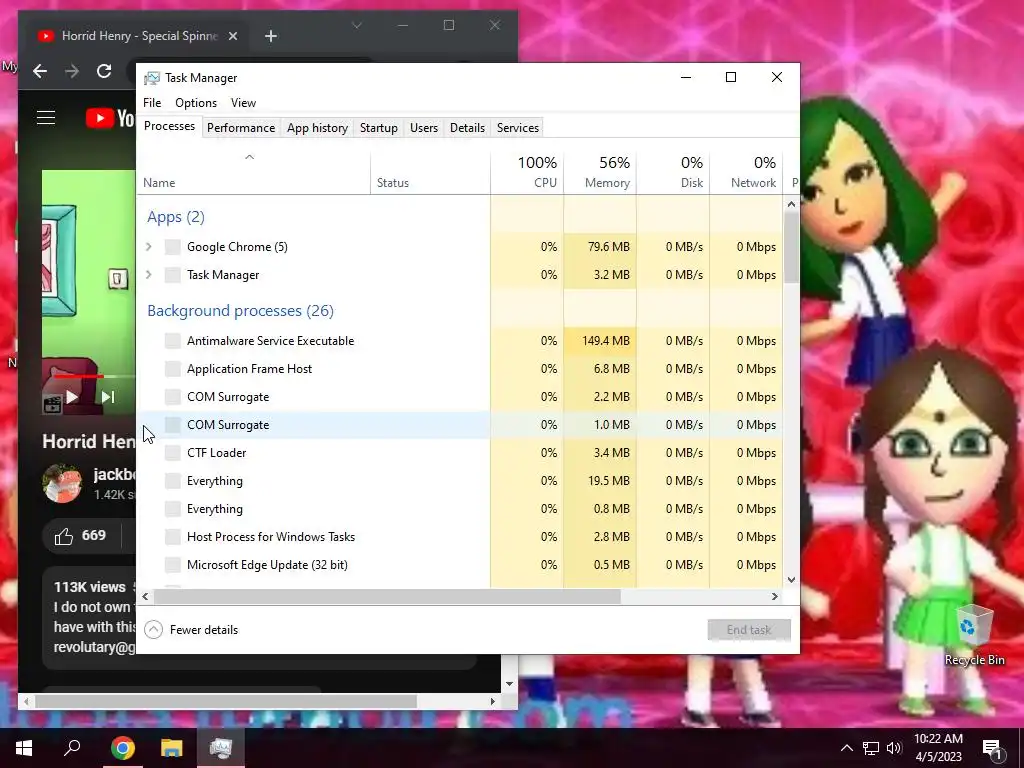Collapse to Fewer details
This screenshot has height=768, width=1024.
coord(191,630)
